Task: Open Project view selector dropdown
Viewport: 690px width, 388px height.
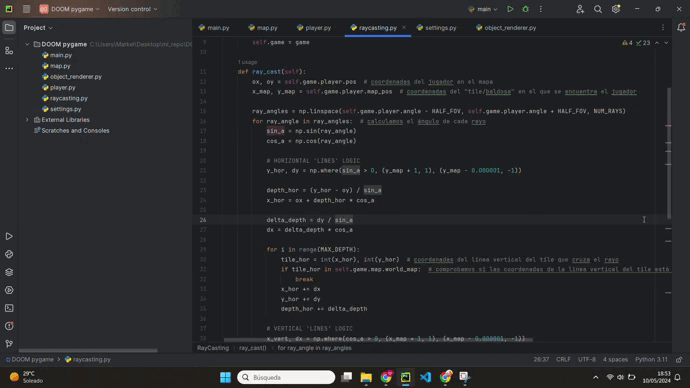Action: point(38,27)
